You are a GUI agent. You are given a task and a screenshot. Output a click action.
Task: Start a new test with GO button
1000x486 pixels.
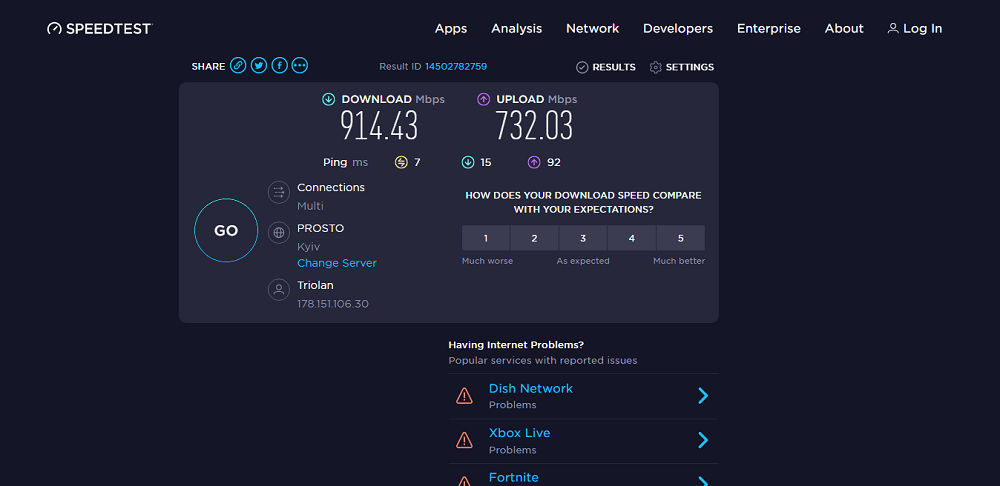click(x=226, y=230)
